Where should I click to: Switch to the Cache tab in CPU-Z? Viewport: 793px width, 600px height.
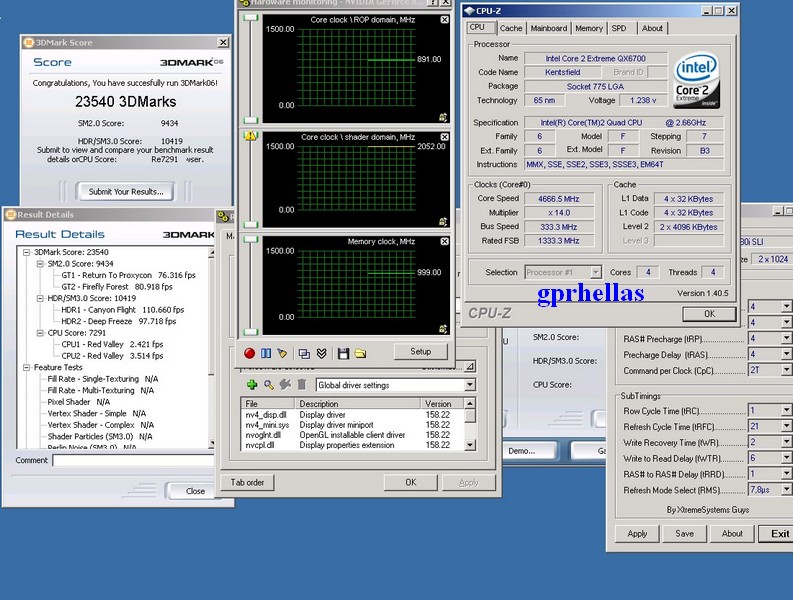pos(511,28)
